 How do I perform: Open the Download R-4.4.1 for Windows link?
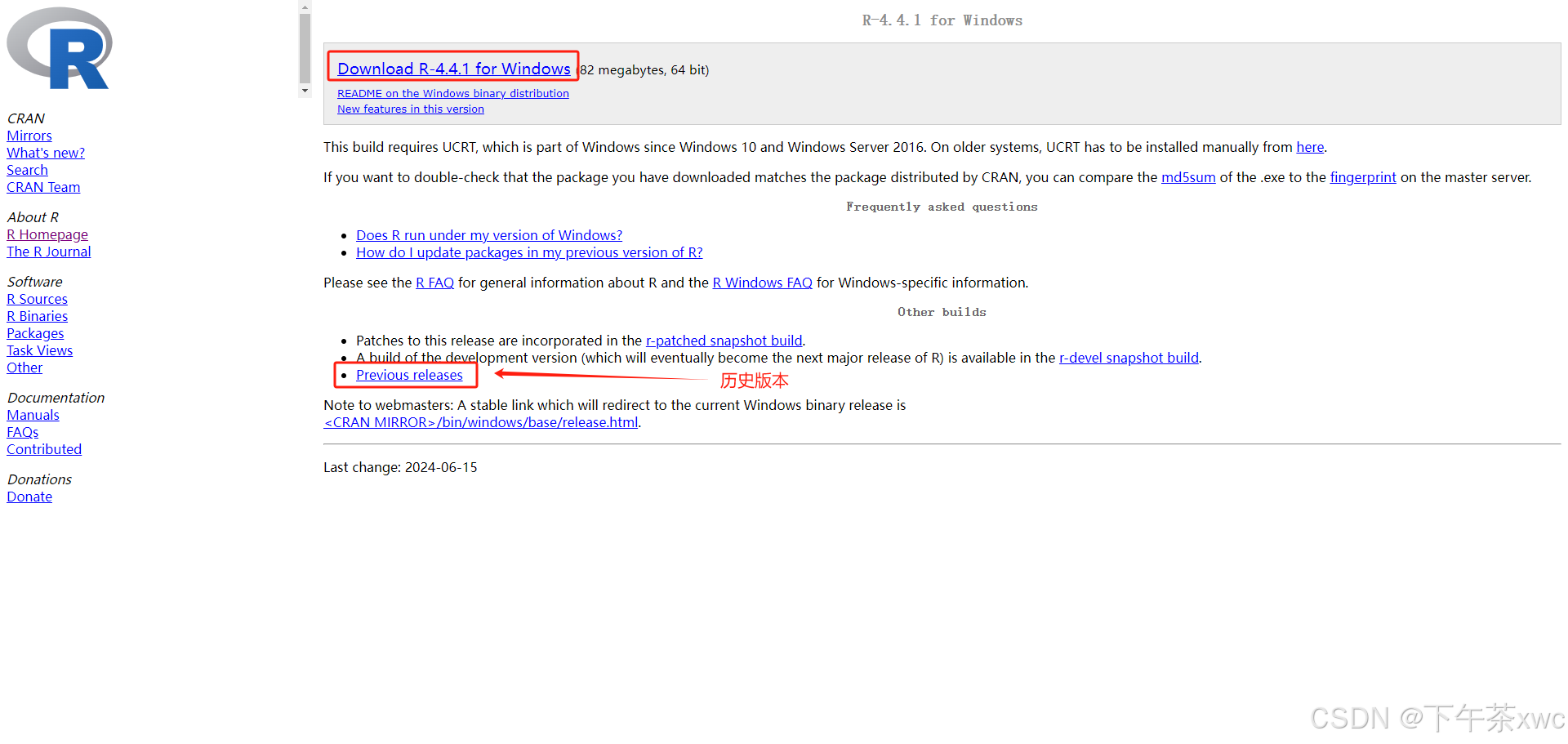453,69
